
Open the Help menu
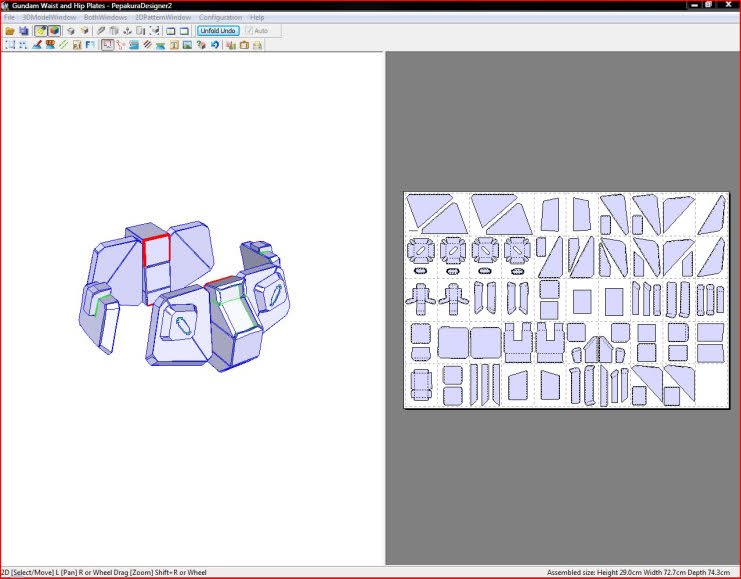(x=257, y=17)
